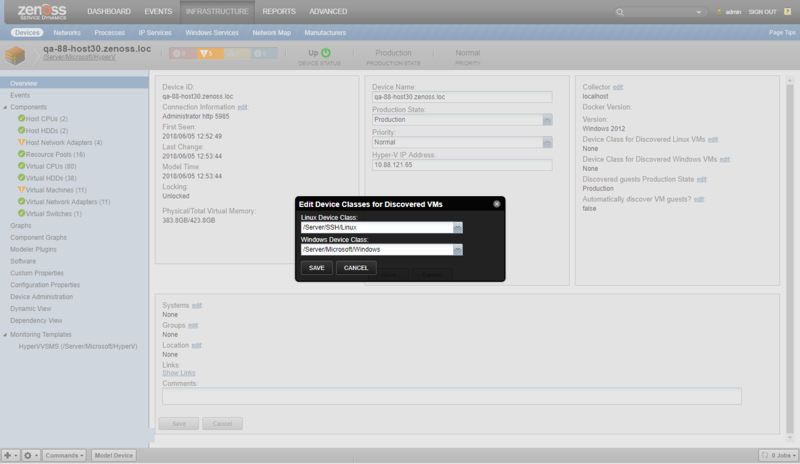Click the Device Name input field

tap(462, 96)
